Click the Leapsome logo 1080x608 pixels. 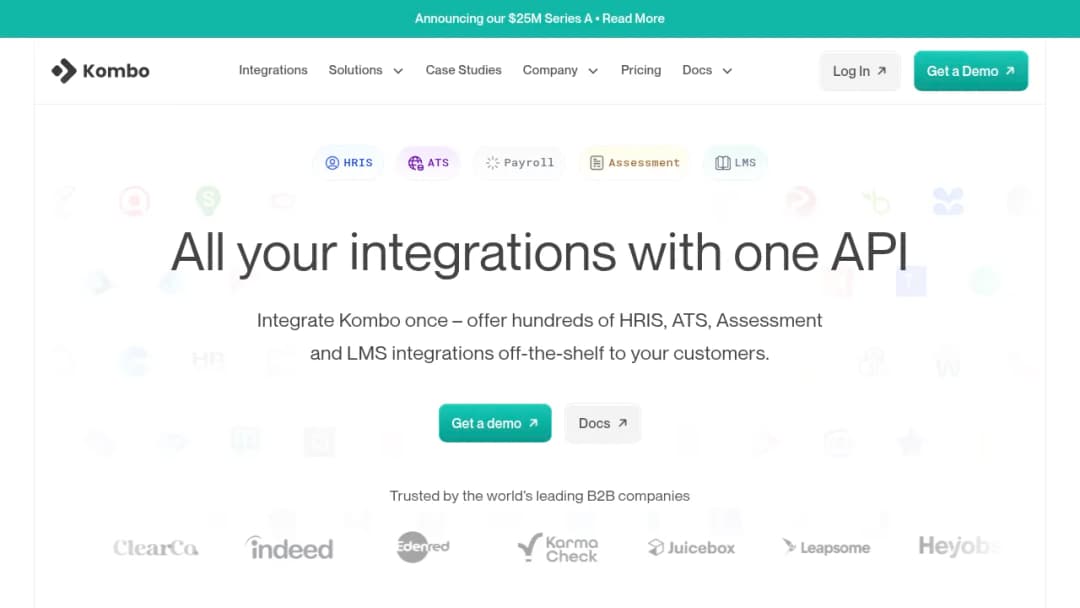826,547
